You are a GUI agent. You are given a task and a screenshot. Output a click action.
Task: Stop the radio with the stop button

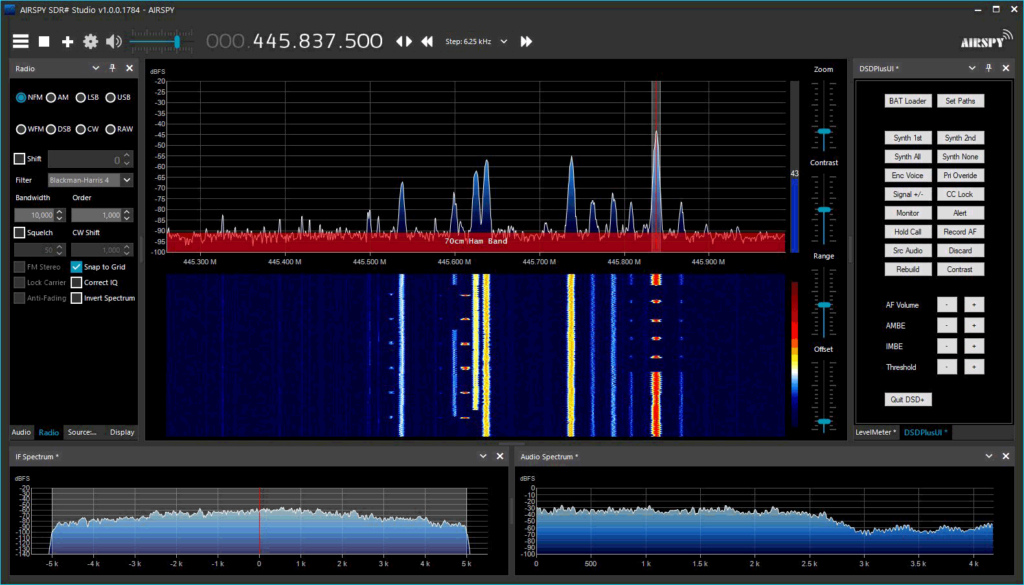(x=44, y=41)
